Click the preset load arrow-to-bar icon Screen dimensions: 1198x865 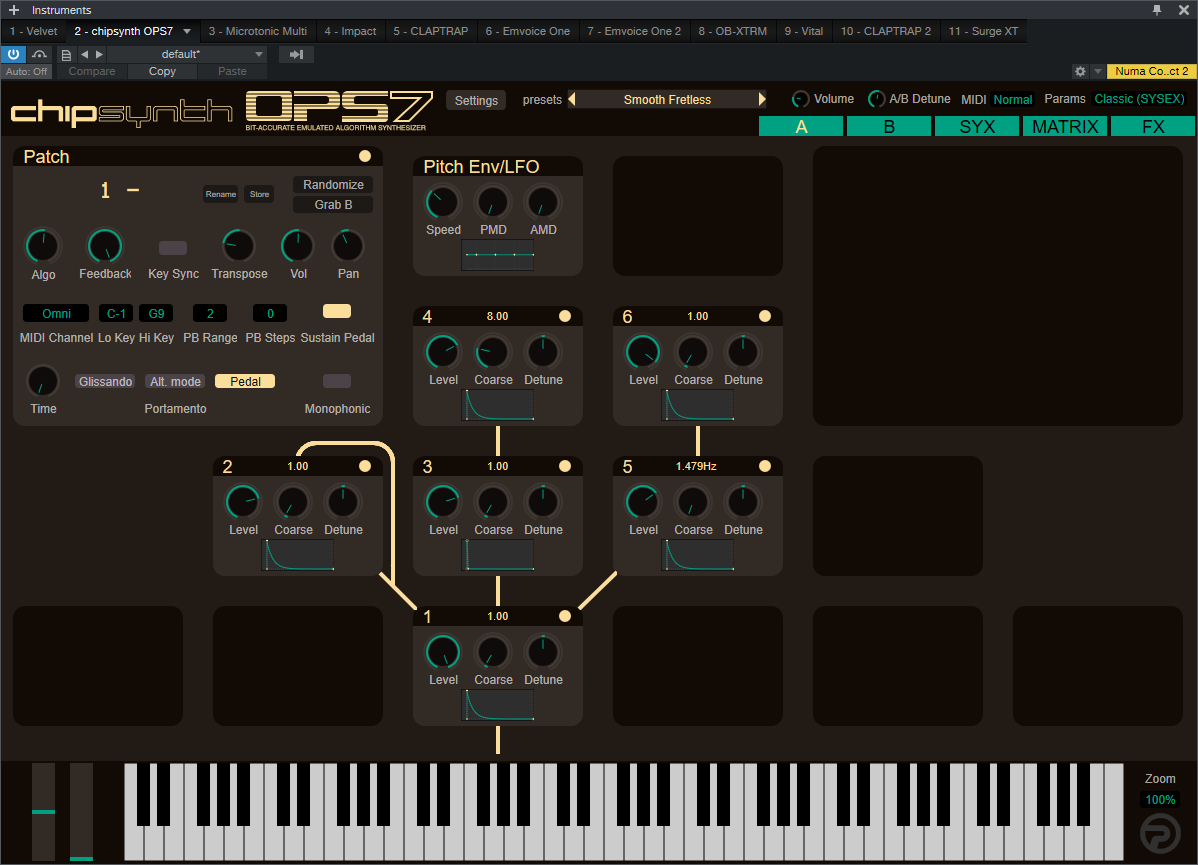pos(296,54)
